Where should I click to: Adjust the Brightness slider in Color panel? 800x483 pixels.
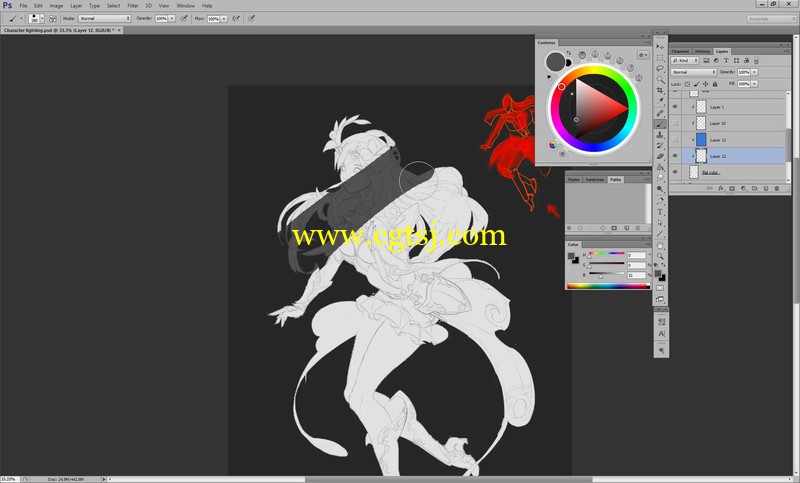[607, 275]
